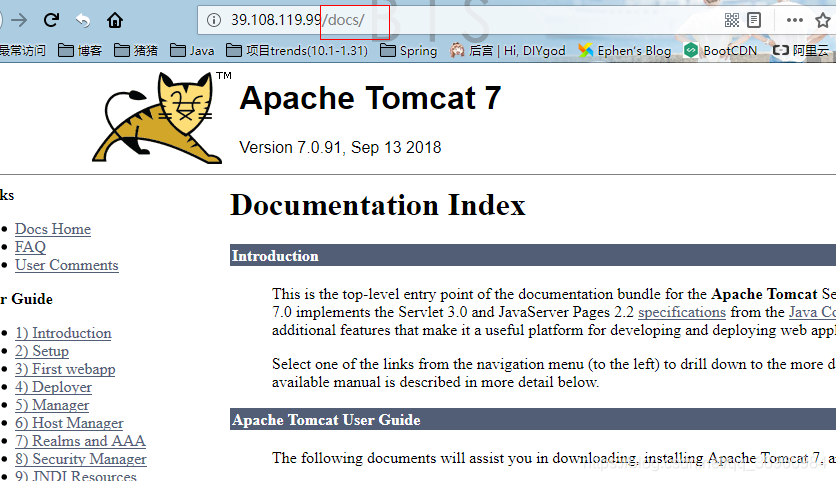The width and height of the screenshot is (836, 481).
Task: Click the QR code icon in address bar
Action: 732,20
